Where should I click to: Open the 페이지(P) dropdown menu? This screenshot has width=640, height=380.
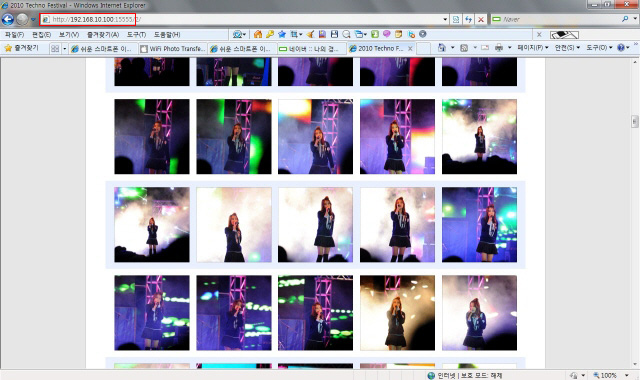coord(533,48)
